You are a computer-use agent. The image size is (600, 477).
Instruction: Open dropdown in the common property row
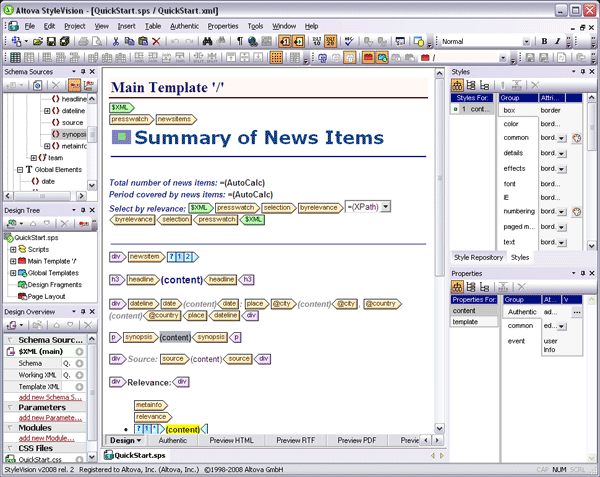(x=561, y=326)
